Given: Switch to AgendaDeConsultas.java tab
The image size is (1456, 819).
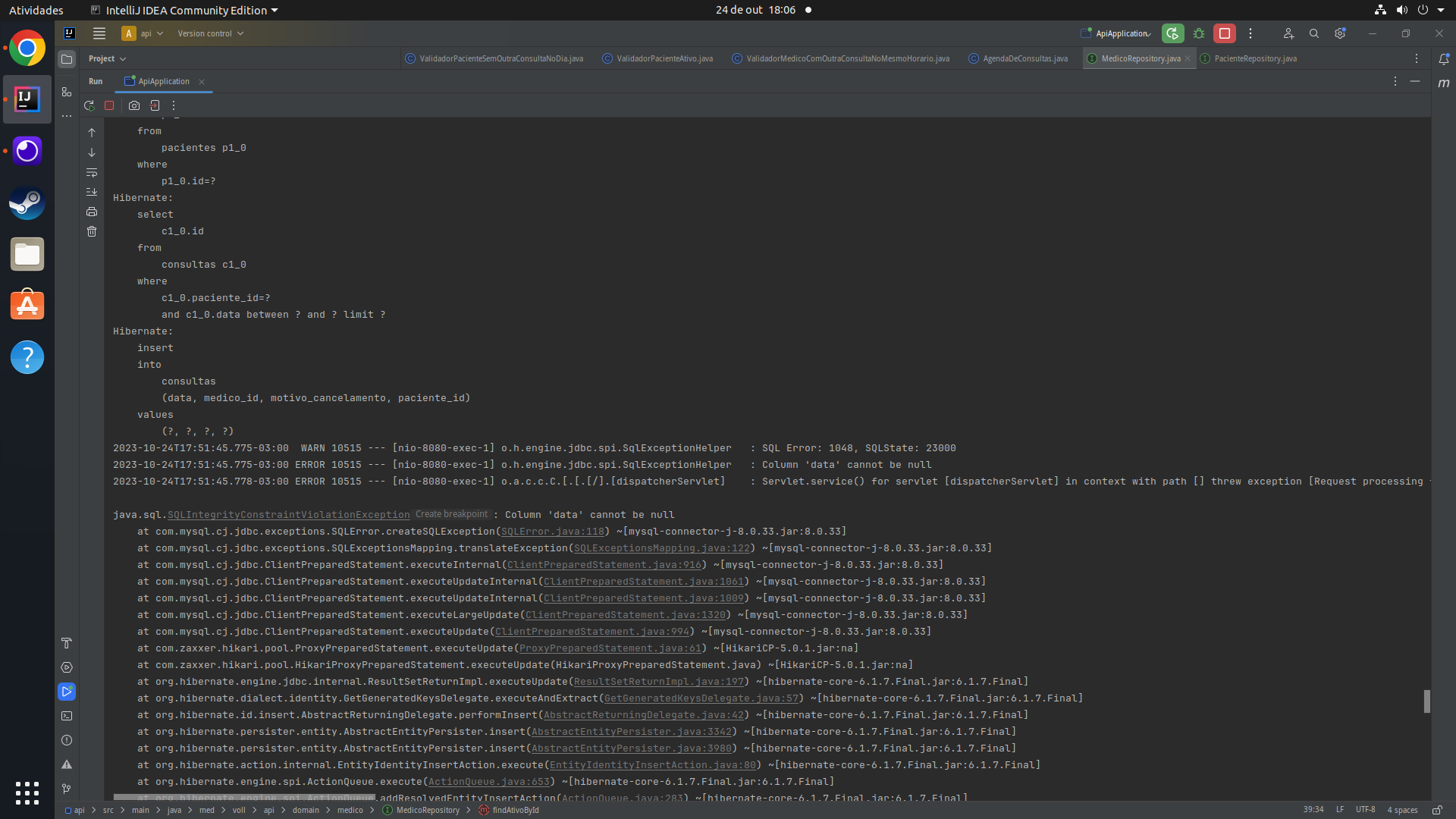Looking at the screenshot, I should pyautogui.click(x=1018, y=58).
